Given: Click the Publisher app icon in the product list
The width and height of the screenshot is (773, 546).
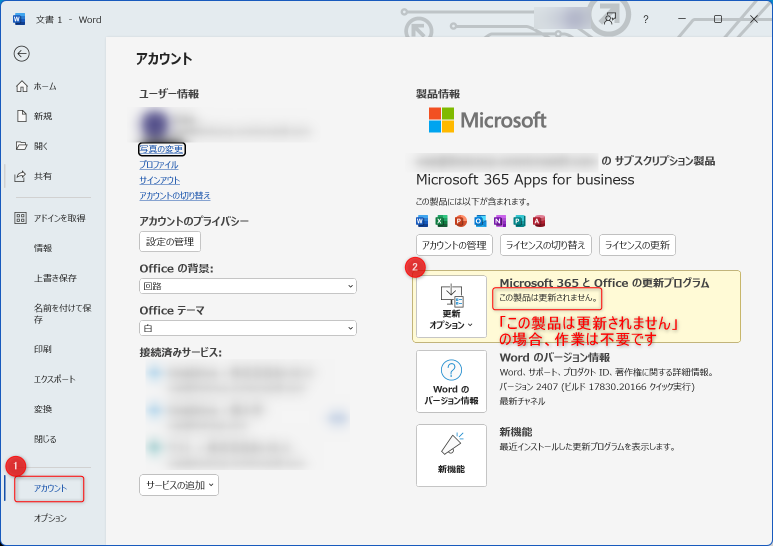Looking at the screenshot, I should pyautogui.click(x=519, y=221).
